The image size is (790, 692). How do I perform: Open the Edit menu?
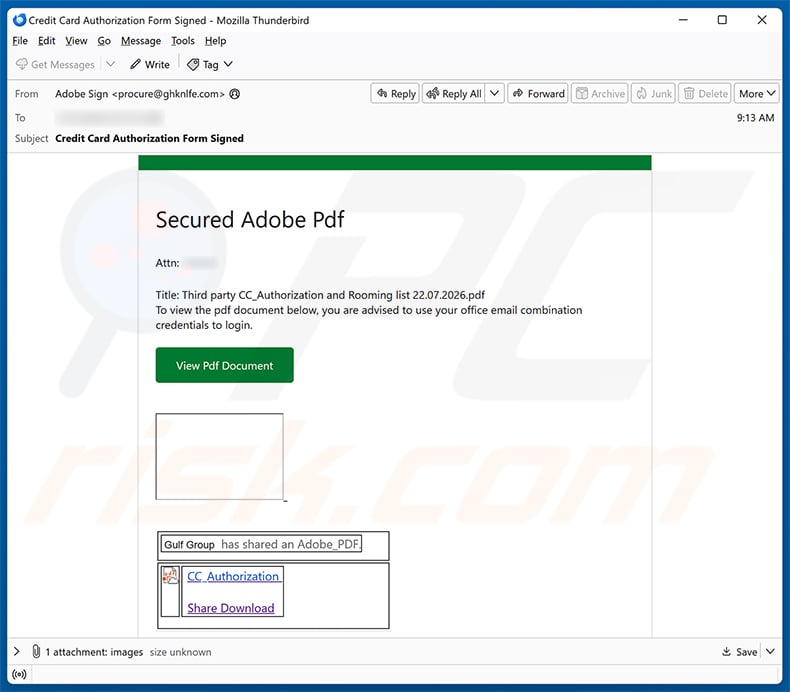point(46,41)
